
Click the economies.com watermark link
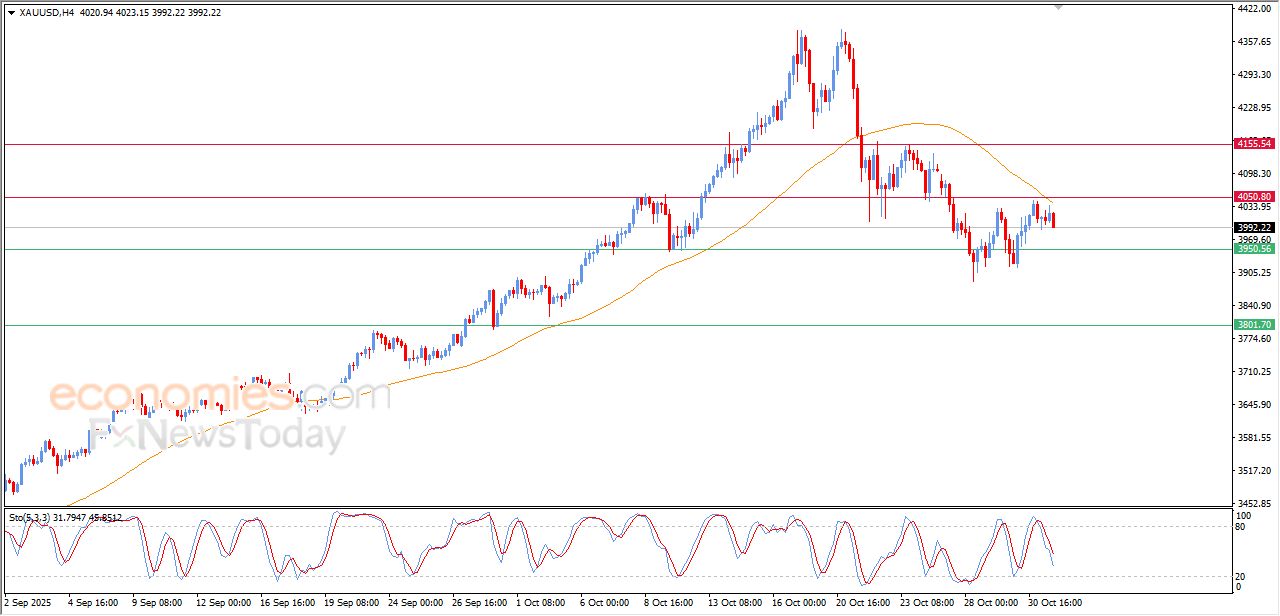tap(190, 395)
